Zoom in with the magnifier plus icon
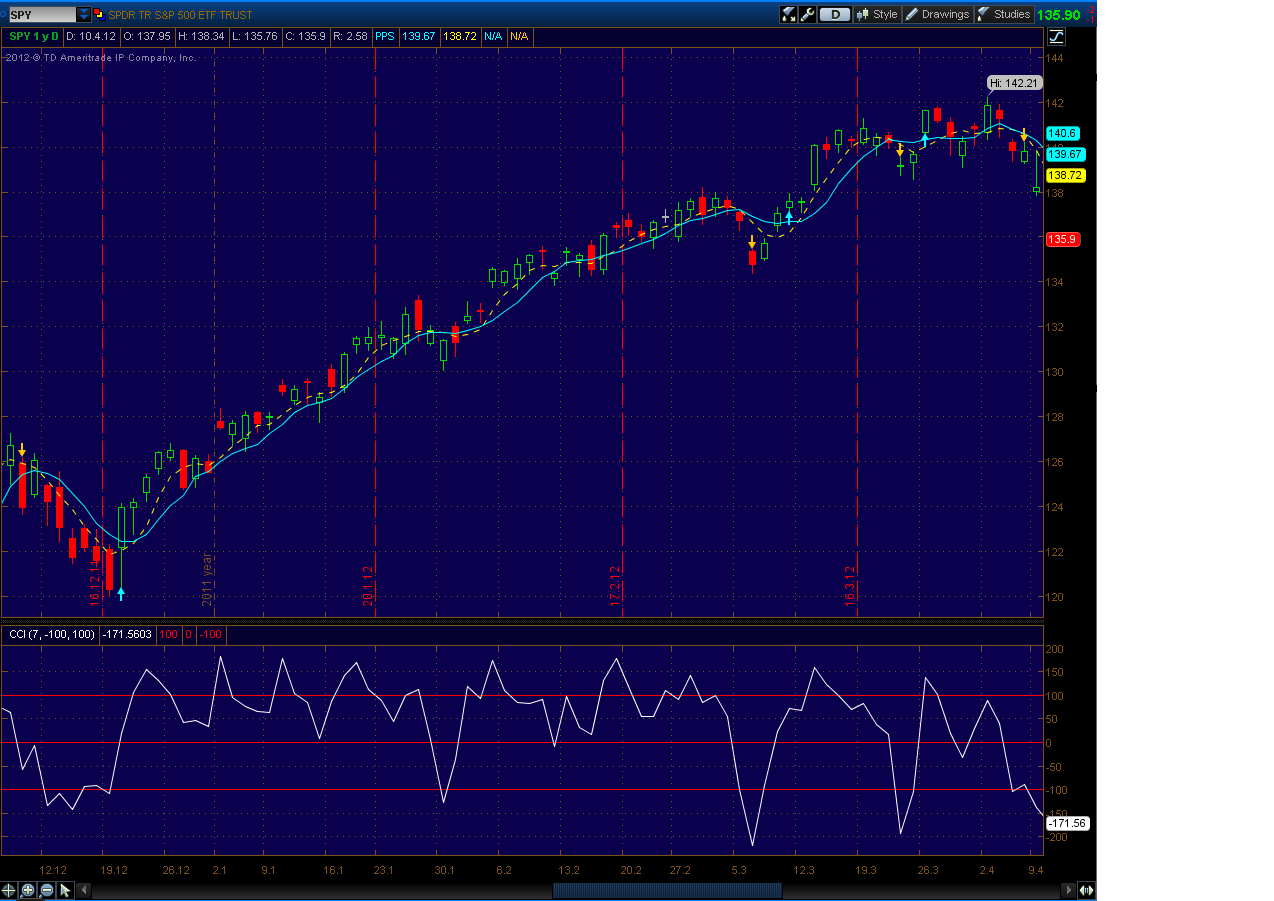Screen dimensions: 1274x901 (27, 890)
